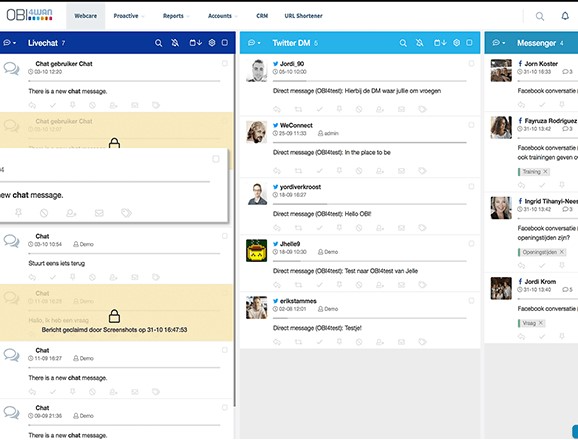Check the erikstammes message checkbox
This screenshot has height=440, width=578.
(x=471, y=301)
